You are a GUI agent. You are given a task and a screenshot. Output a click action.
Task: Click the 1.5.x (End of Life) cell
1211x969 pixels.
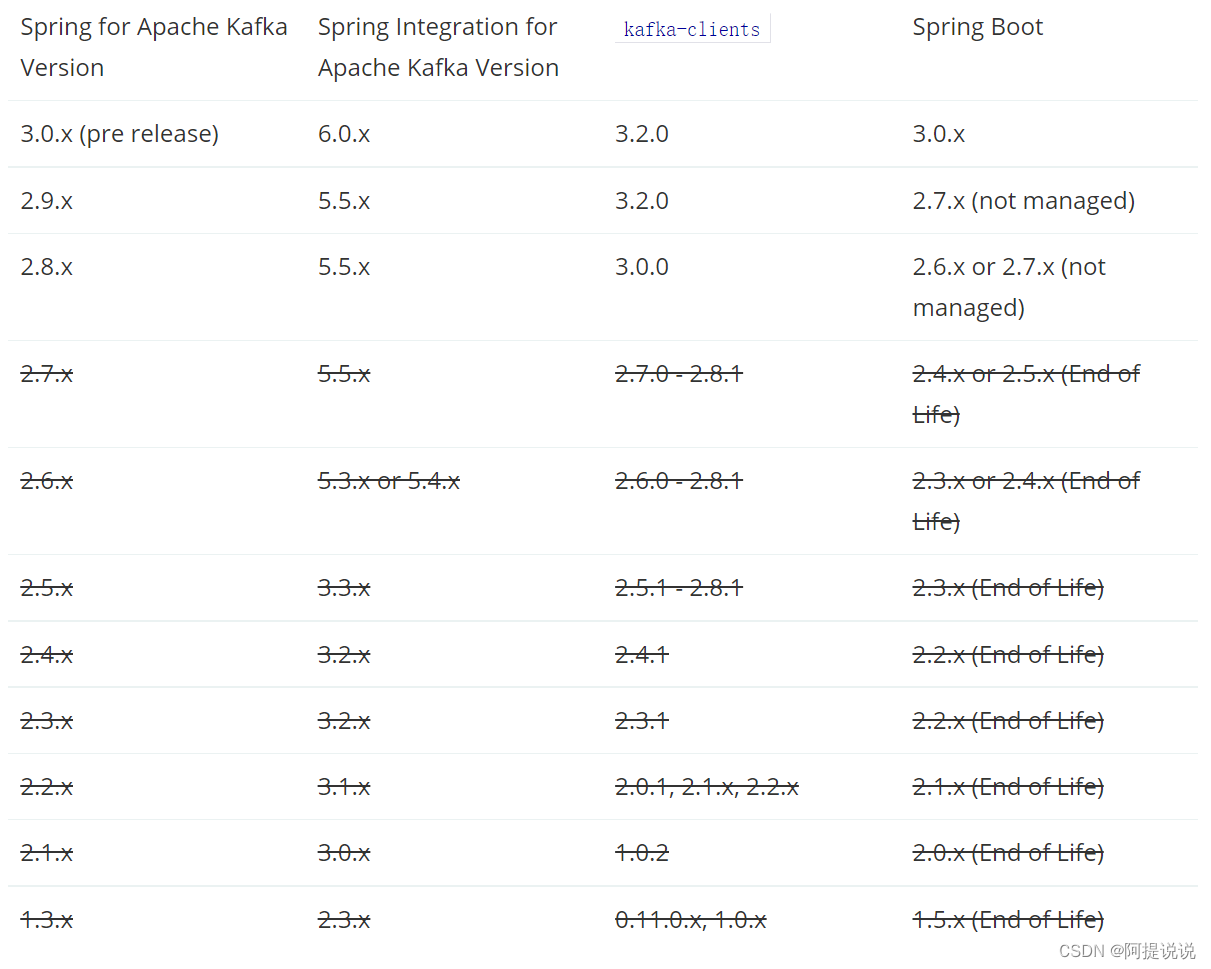point(1008,919)
